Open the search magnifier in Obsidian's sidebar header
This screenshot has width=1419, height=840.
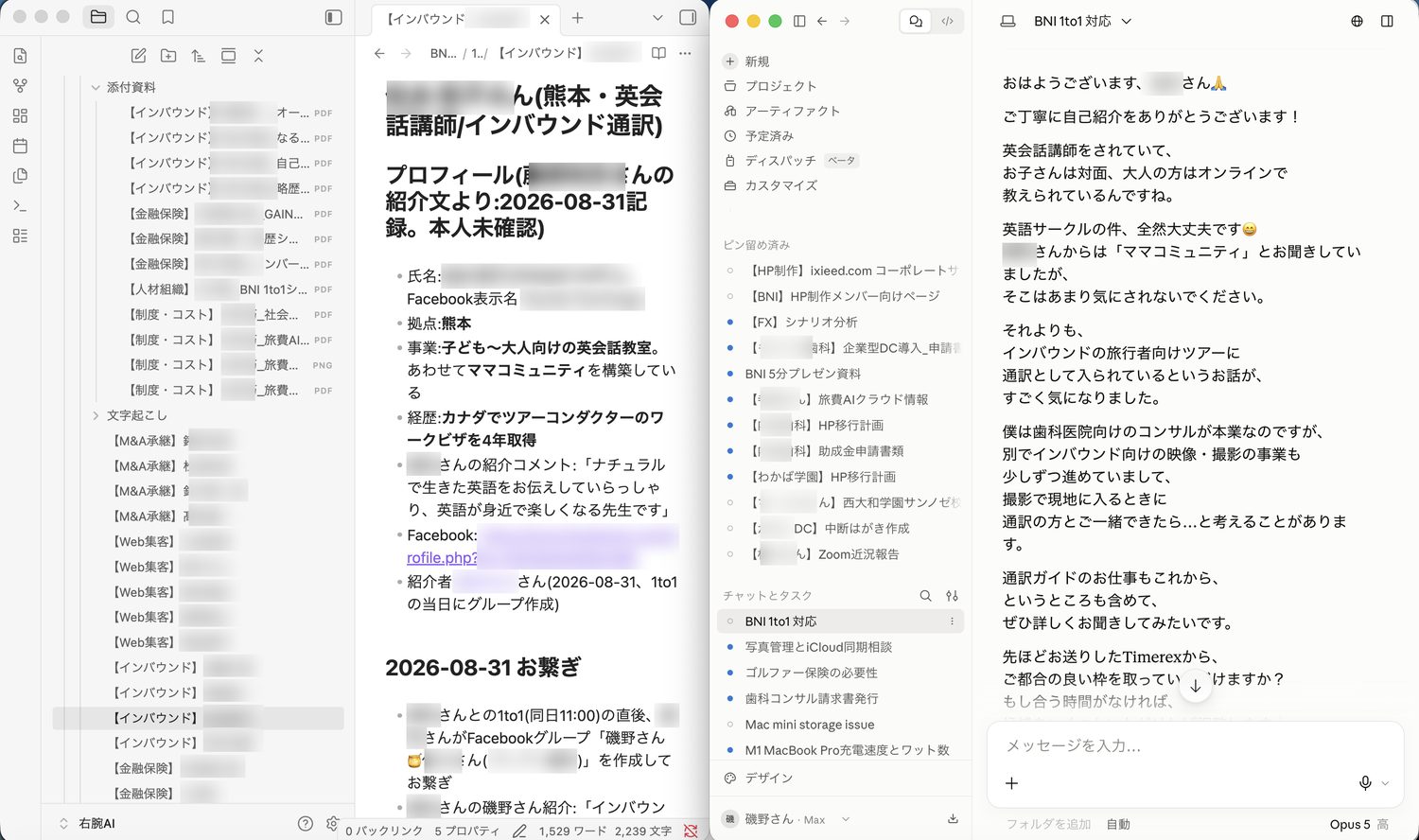click(x=133, y=17)
